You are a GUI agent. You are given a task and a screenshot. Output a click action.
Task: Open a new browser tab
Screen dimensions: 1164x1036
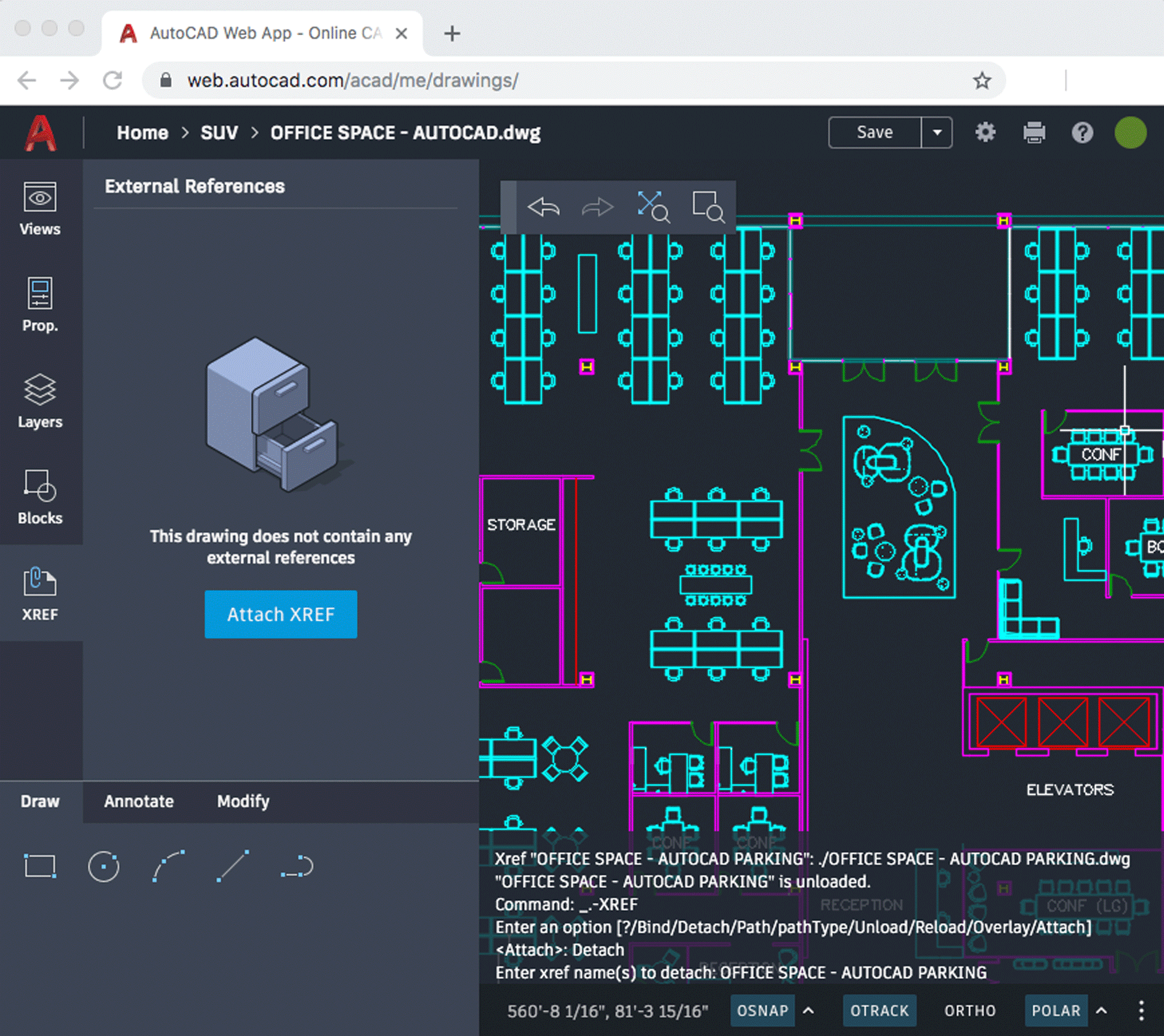(452, 33)
